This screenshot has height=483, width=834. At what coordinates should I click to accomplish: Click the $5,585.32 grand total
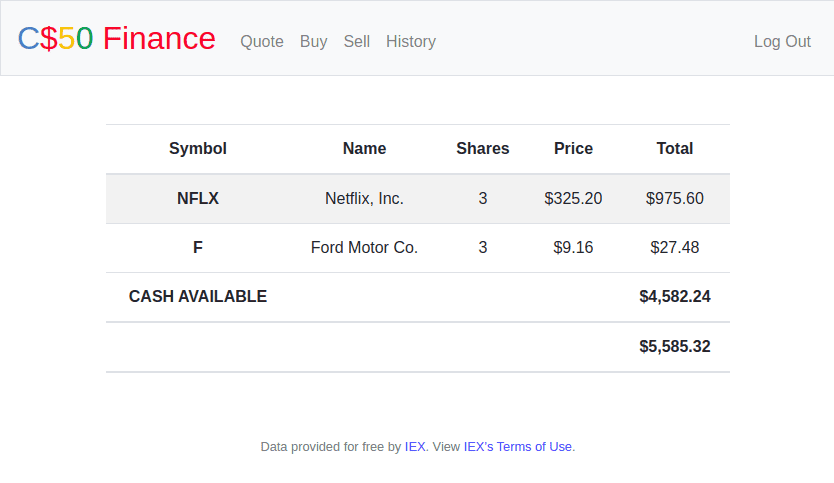pyautogui.click(x=674, y=346)
